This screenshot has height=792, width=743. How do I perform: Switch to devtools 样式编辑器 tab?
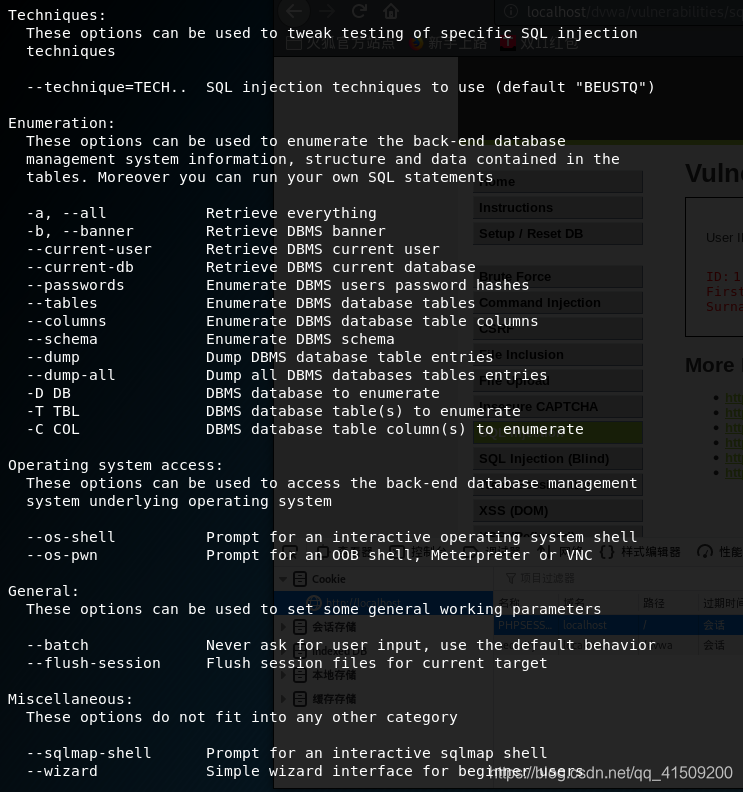(640, 552)
